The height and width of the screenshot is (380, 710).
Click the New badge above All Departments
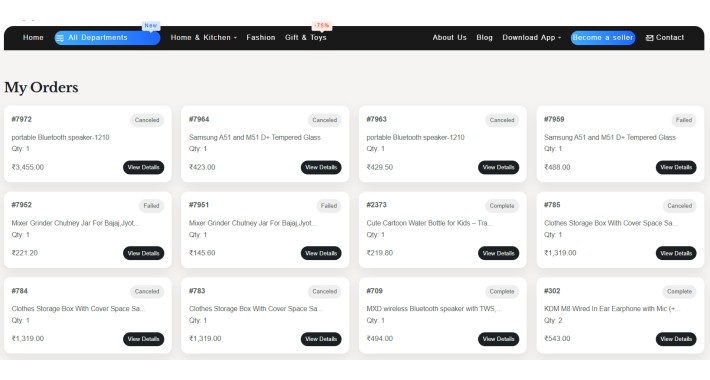[151, 25]
